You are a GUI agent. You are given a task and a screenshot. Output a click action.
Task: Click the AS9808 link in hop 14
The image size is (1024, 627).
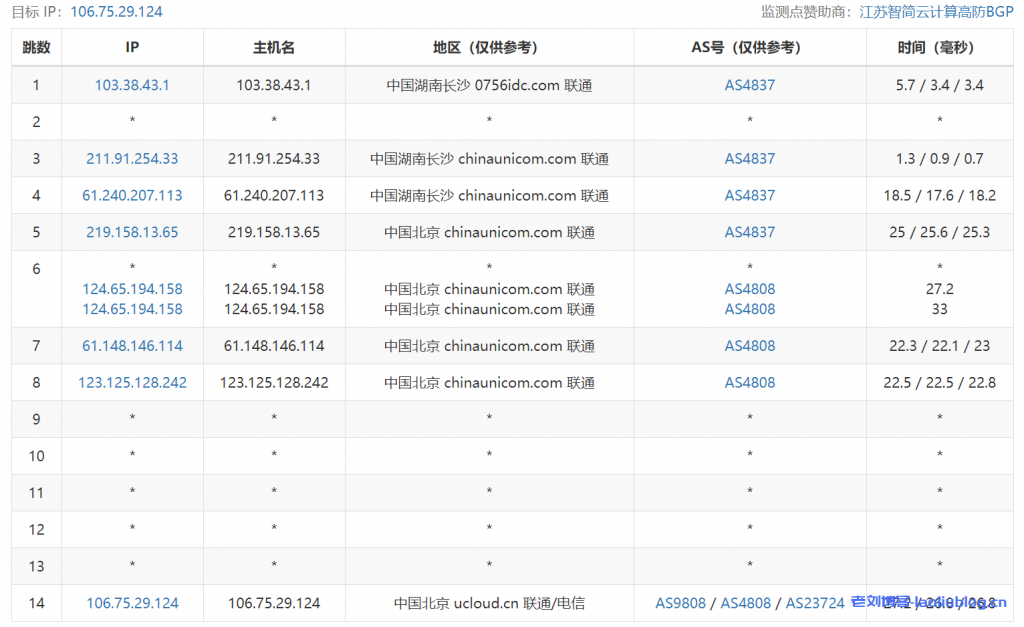click(680, 603)
